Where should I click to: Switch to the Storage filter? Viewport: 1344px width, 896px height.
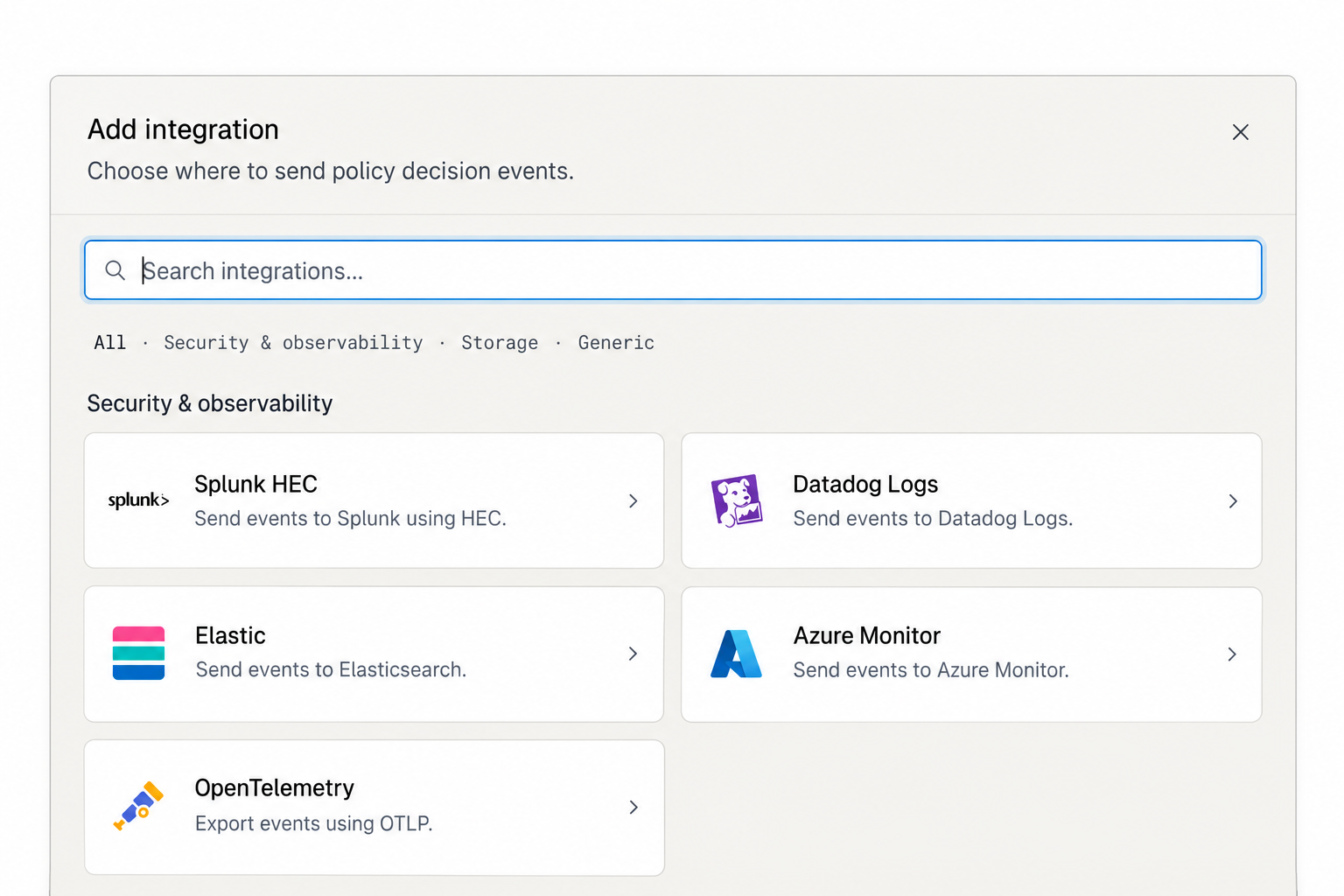500,342
